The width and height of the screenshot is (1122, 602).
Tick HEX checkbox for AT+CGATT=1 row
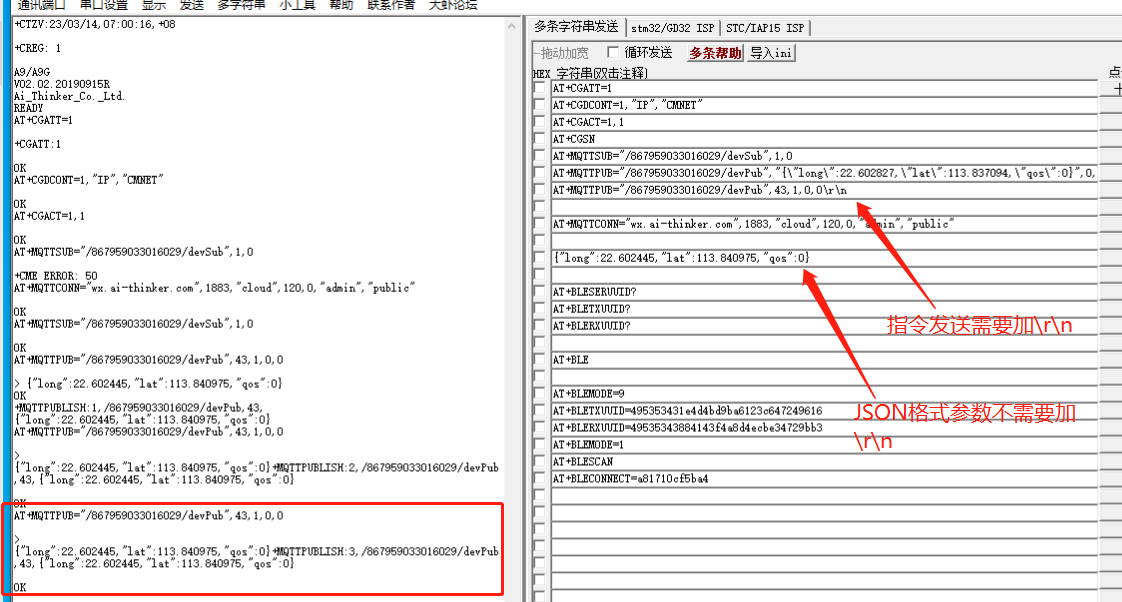[540, 88]
